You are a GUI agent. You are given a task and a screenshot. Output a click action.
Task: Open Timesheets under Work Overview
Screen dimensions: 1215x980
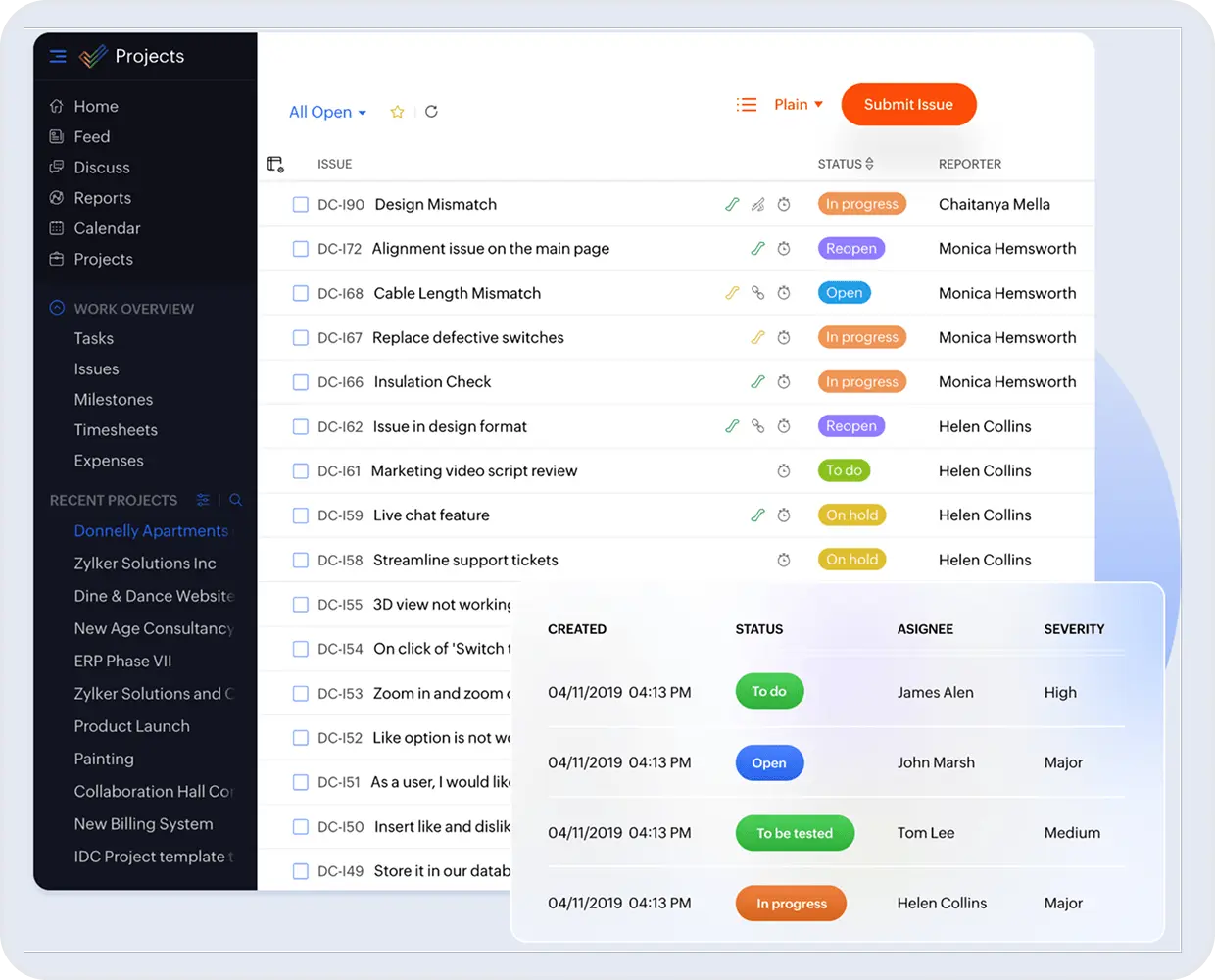tap(116, 429)
